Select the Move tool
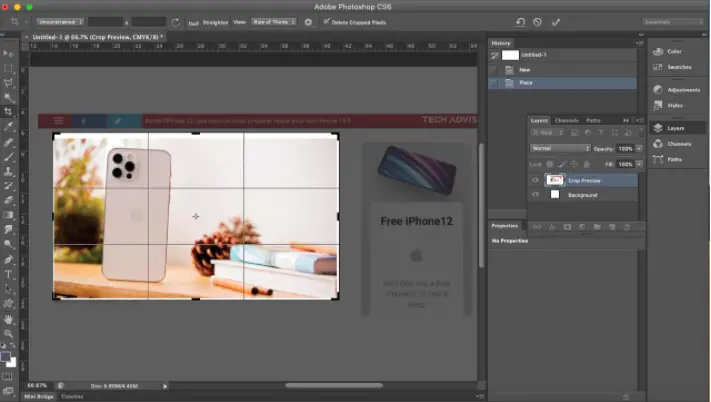The height and width of the screenshot is (402, 711). 8,54
